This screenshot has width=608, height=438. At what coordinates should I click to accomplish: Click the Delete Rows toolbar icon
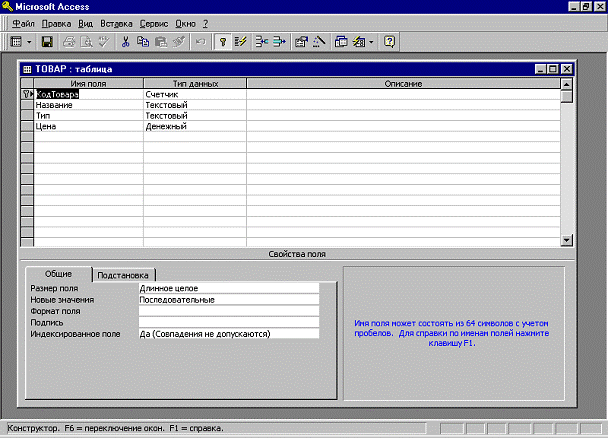279,42
